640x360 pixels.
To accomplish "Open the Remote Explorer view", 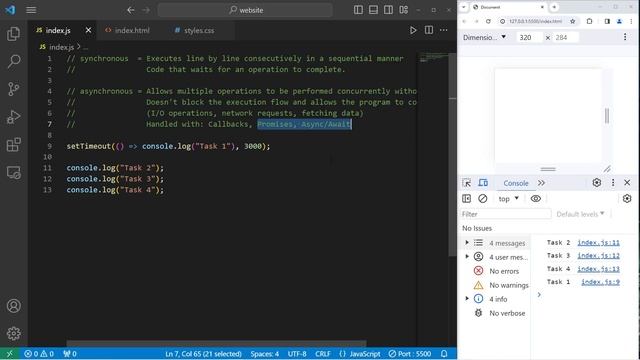I will (13, 173).
